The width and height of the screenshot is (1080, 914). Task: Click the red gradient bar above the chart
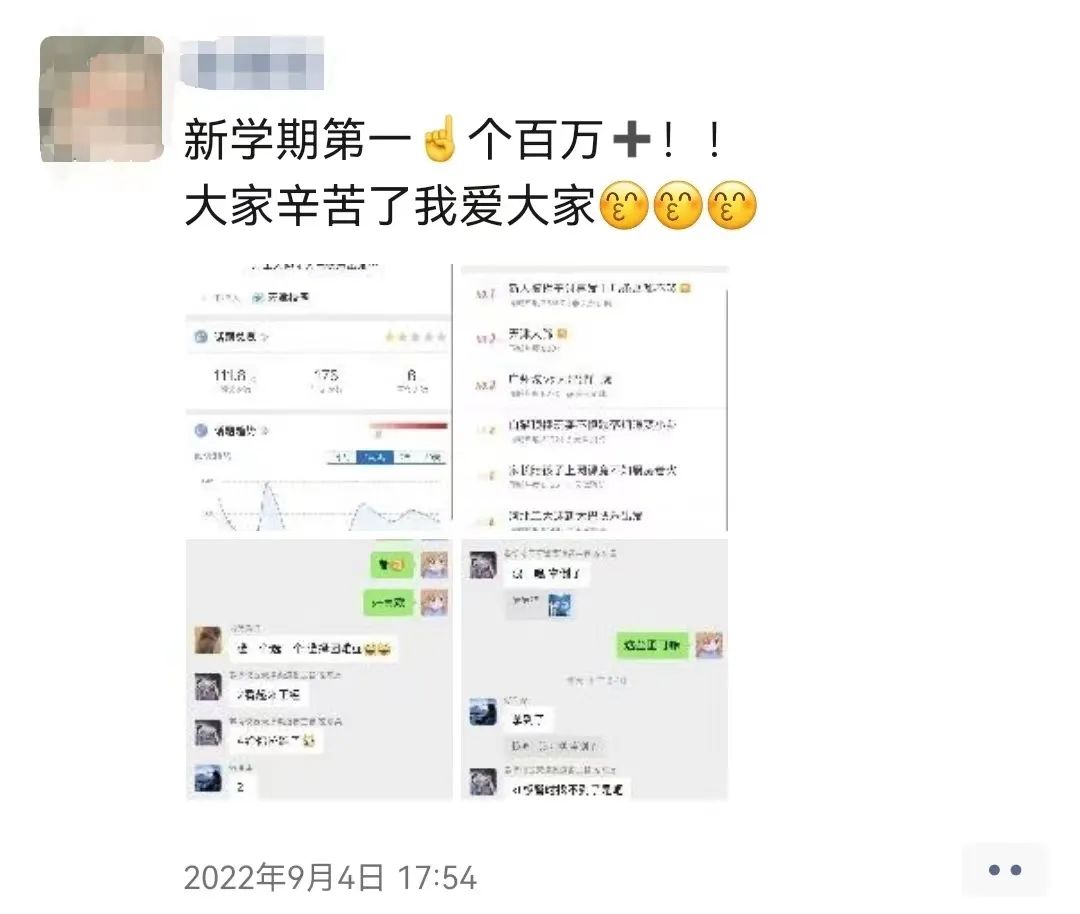[x=408, y=426]
